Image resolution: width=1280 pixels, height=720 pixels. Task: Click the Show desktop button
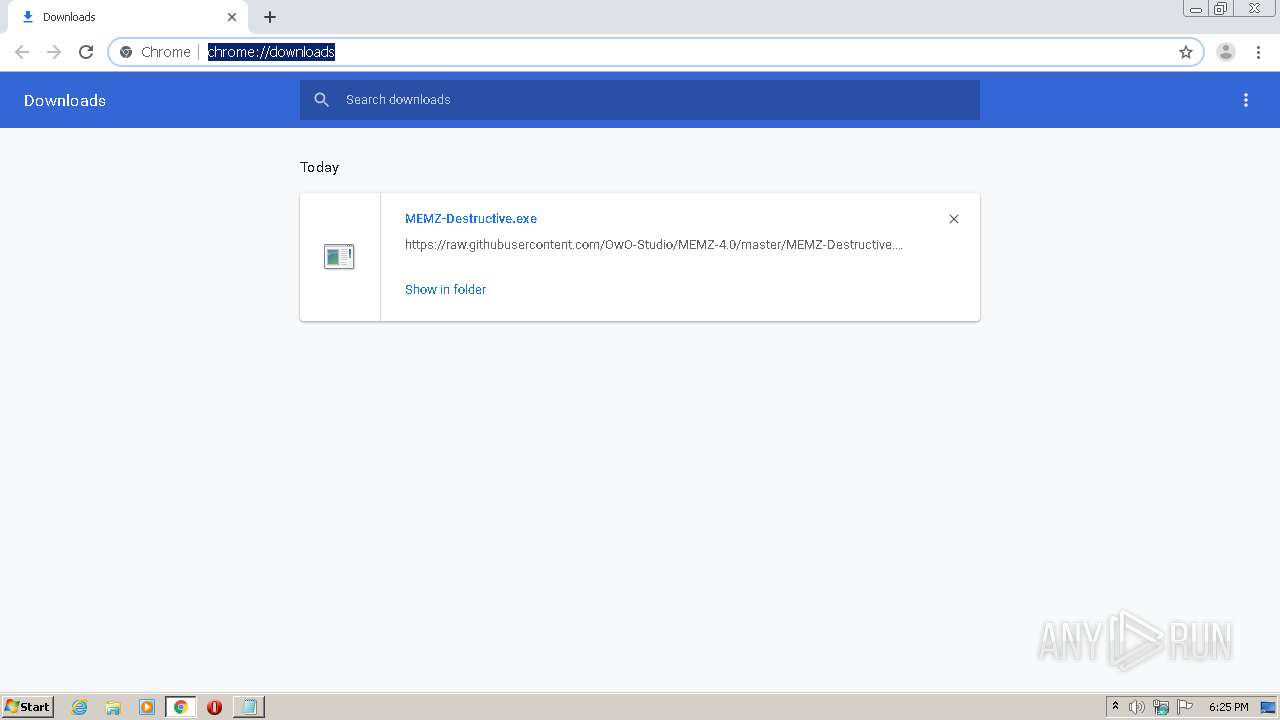pos(1269,707)
